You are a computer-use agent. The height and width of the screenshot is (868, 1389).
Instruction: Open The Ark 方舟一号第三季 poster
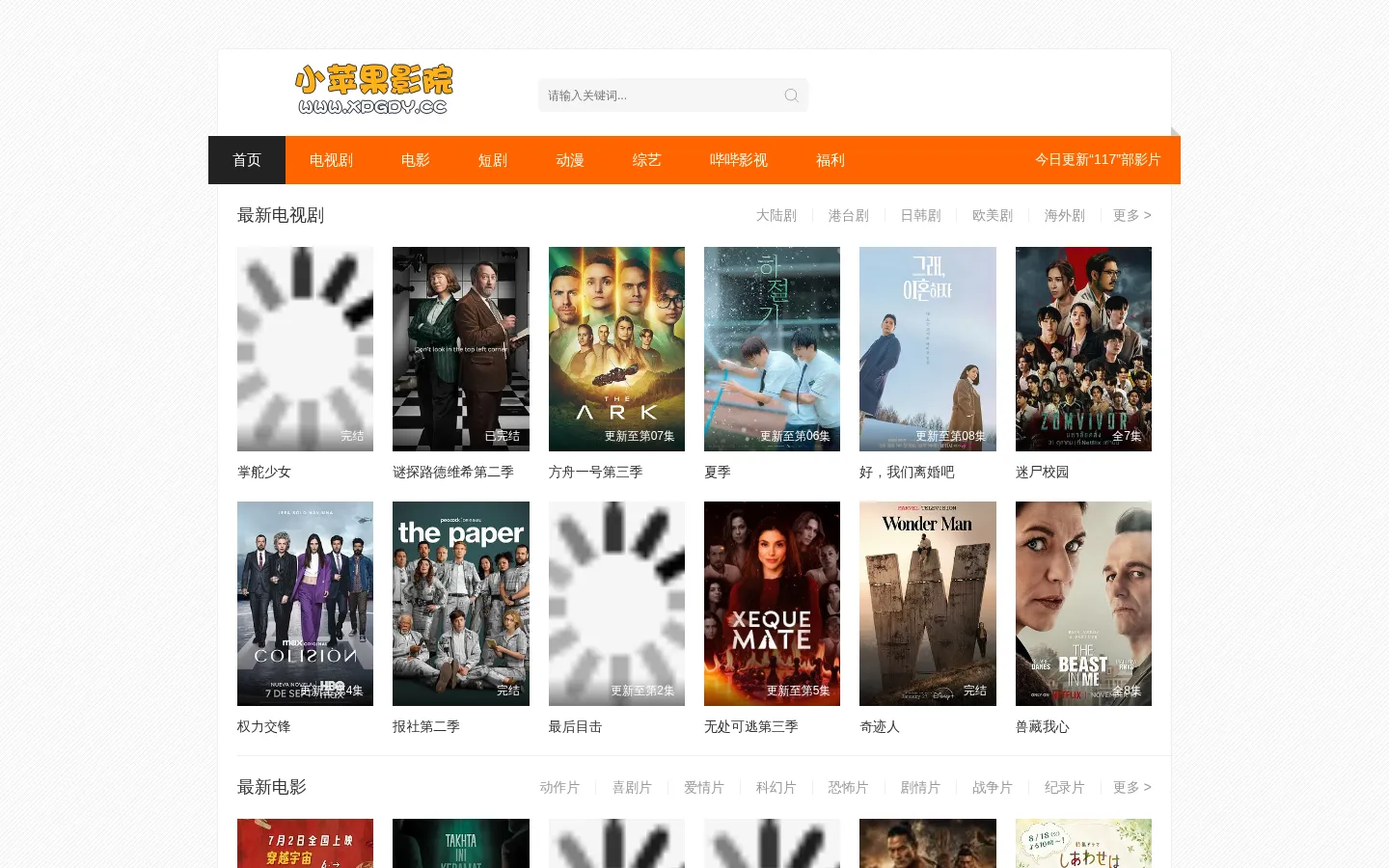[x=616, y=349]
